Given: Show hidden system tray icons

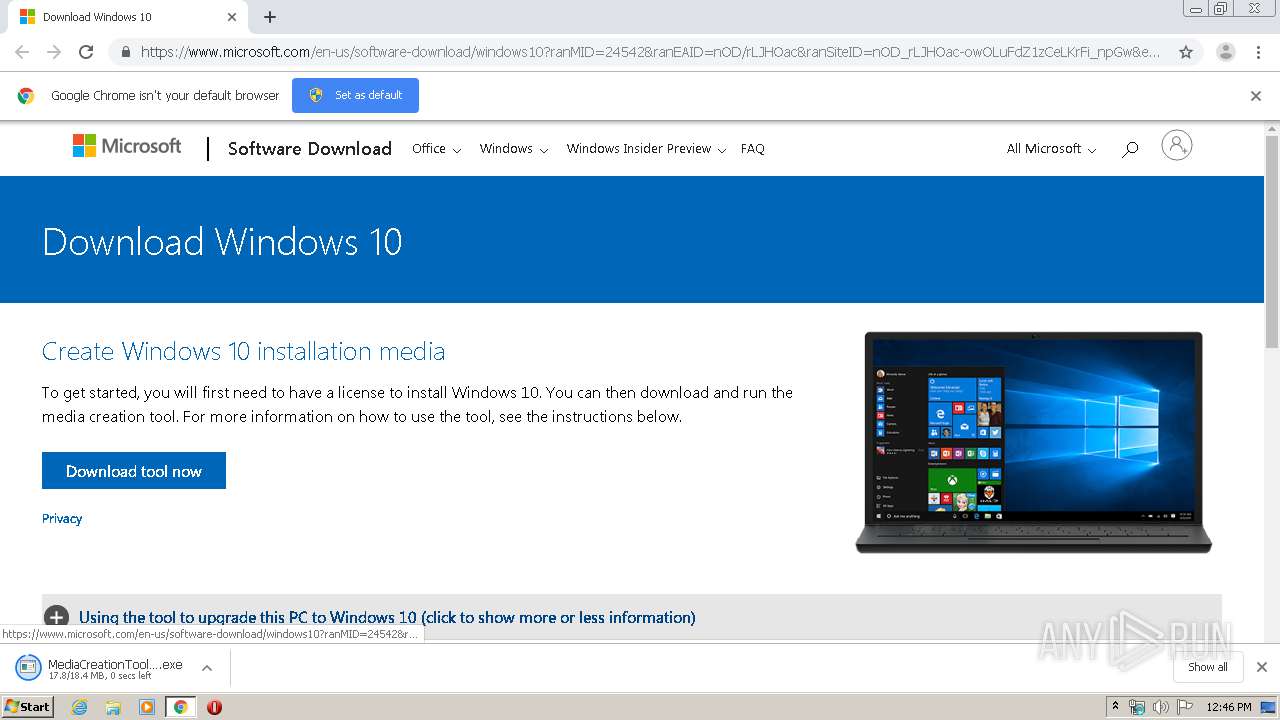Looking at the screenshot, I should point(1115,707).
